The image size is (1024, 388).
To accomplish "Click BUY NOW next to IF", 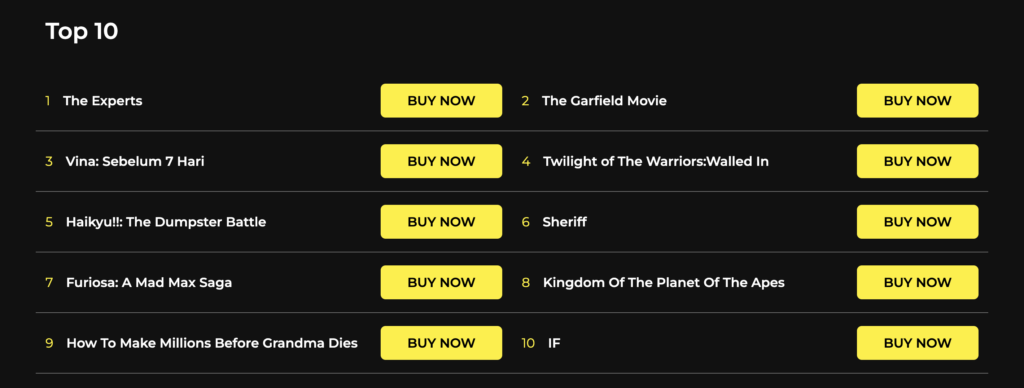I will pos(918,343).
